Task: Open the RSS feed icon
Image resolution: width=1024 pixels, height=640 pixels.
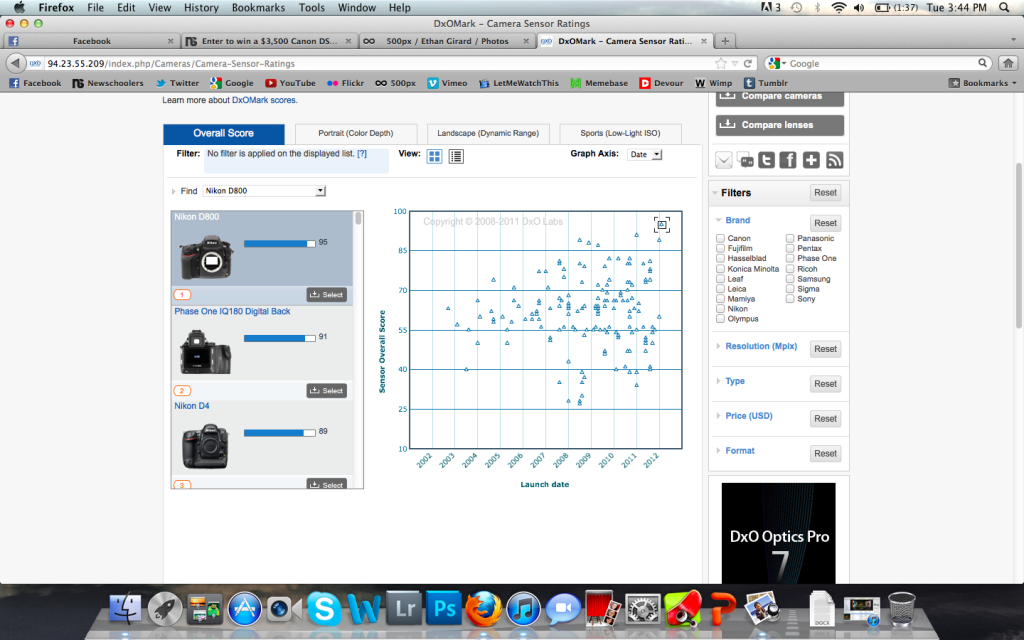Action: 834,160
